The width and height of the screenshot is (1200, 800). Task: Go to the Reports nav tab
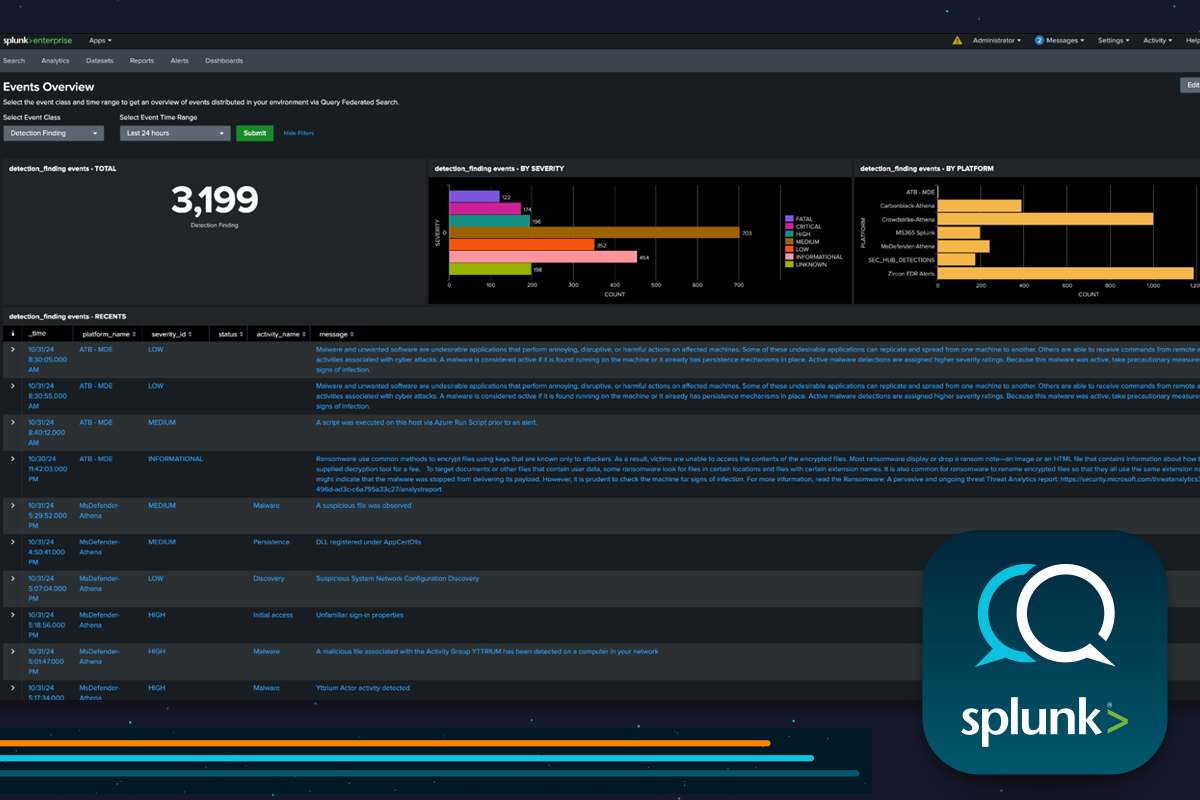pyautogui.click(x=142, y=61)
